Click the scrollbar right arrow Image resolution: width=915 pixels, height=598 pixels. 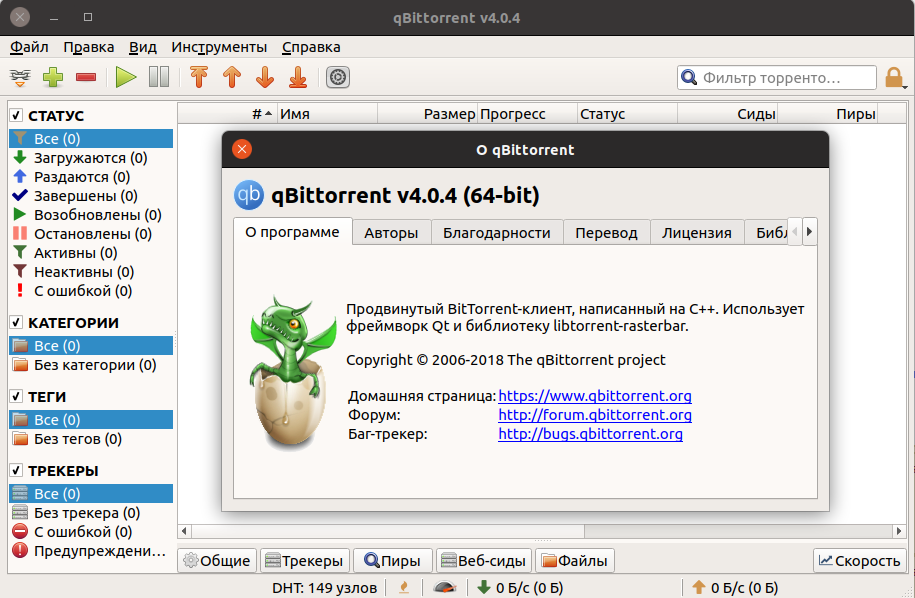click(899, 531)
